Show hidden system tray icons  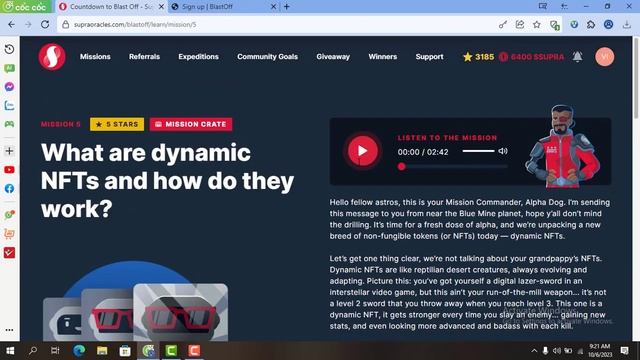[534, 351]
